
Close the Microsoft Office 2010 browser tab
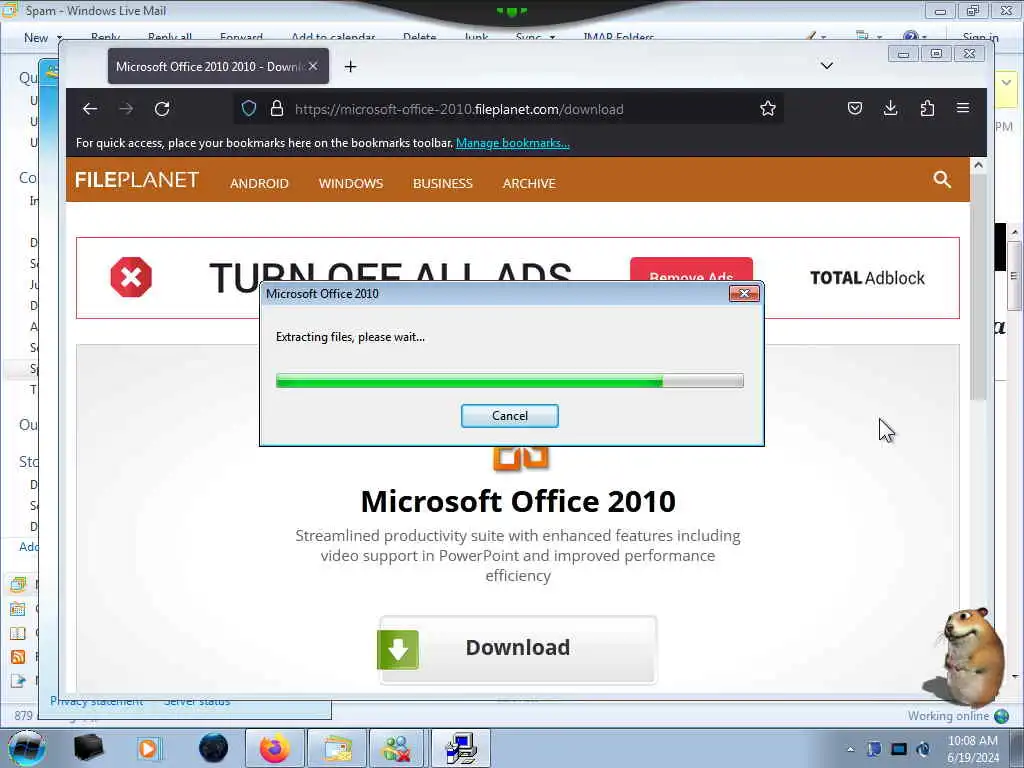tap(313, 66)
